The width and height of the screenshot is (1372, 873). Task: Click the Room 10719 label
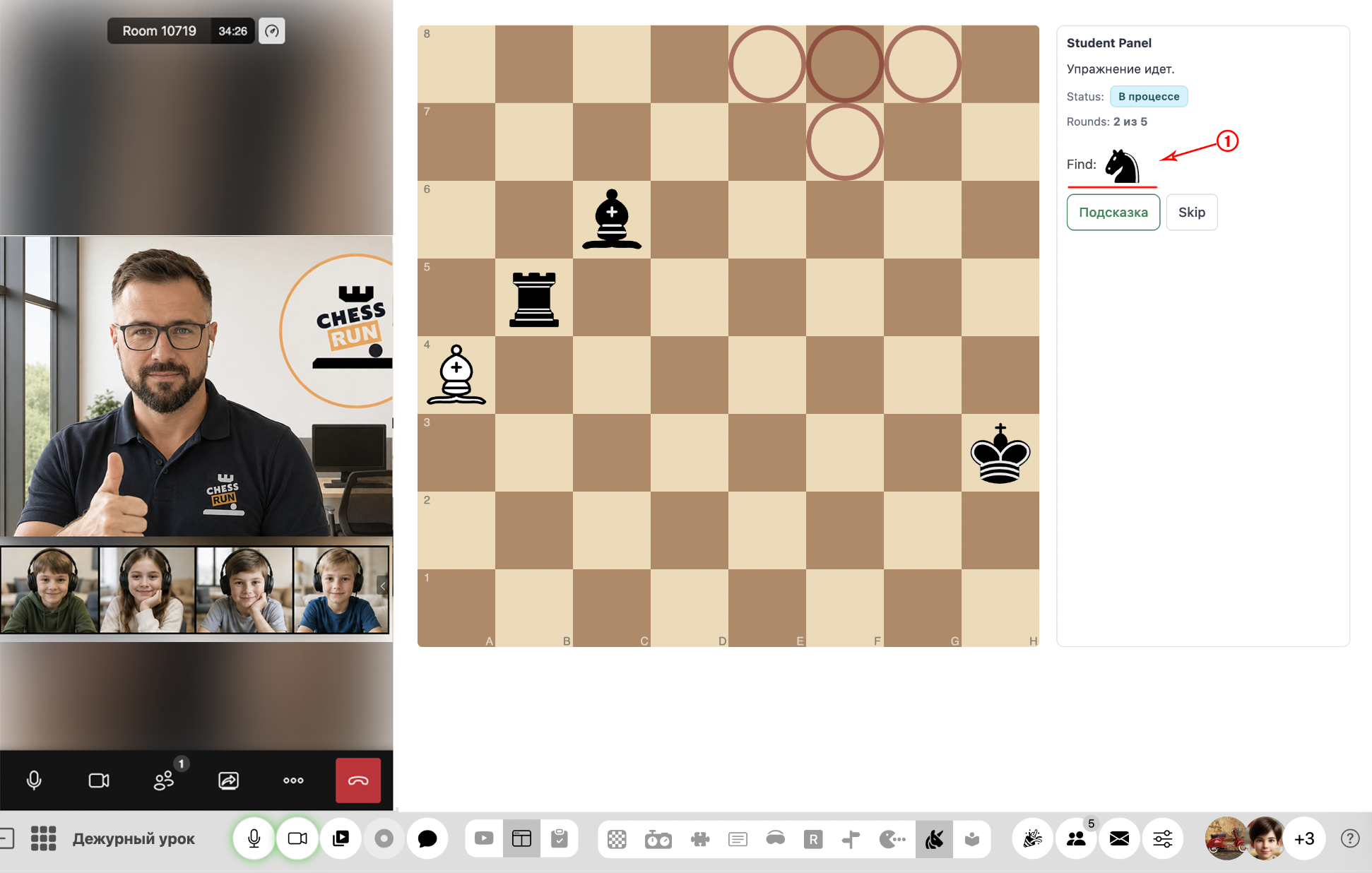coord(159,31)
